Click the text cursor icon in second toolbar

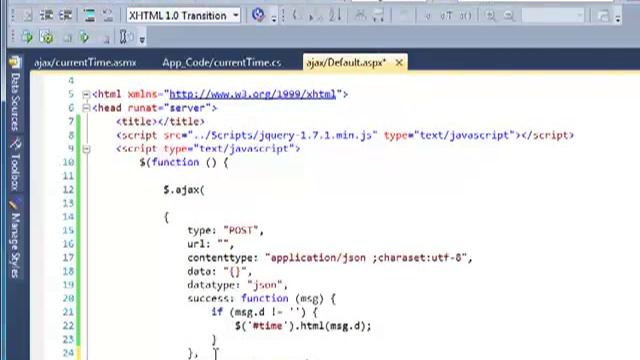point(123,37)
